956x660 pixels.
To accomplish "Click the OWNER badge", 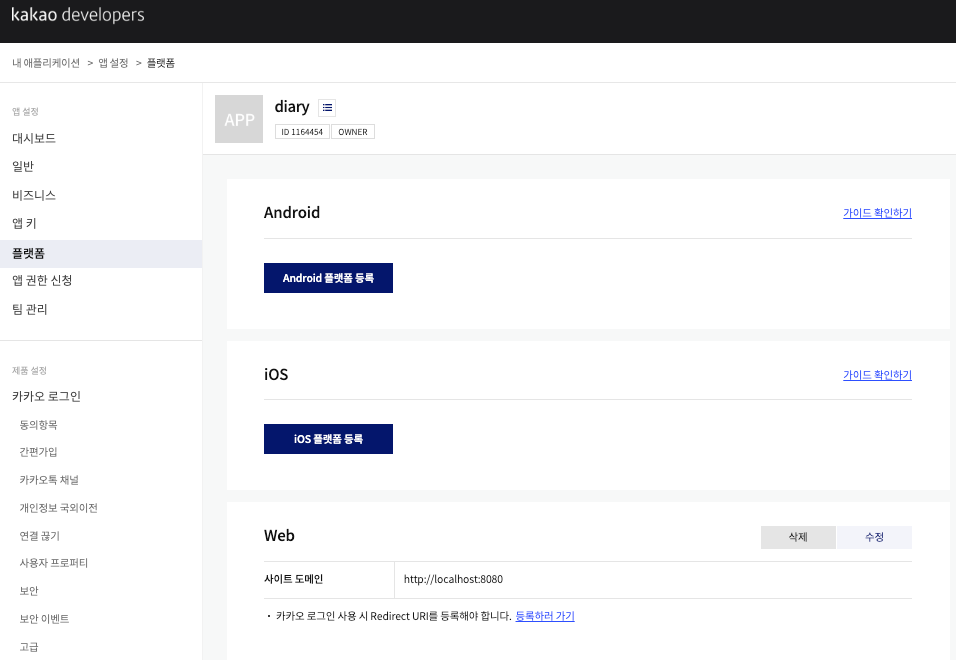I will pyautogui.click(x=353, y=132).
